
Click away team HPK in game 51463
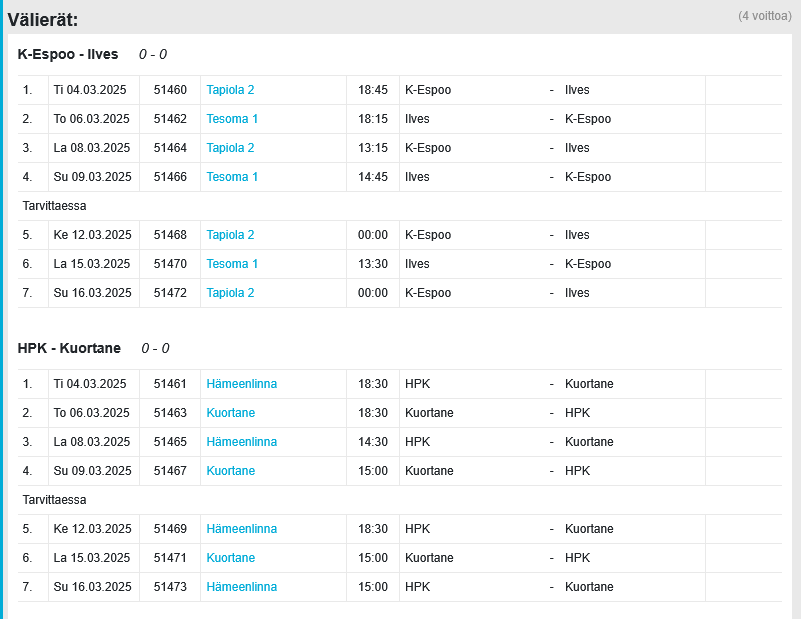(x=577, y=413)
